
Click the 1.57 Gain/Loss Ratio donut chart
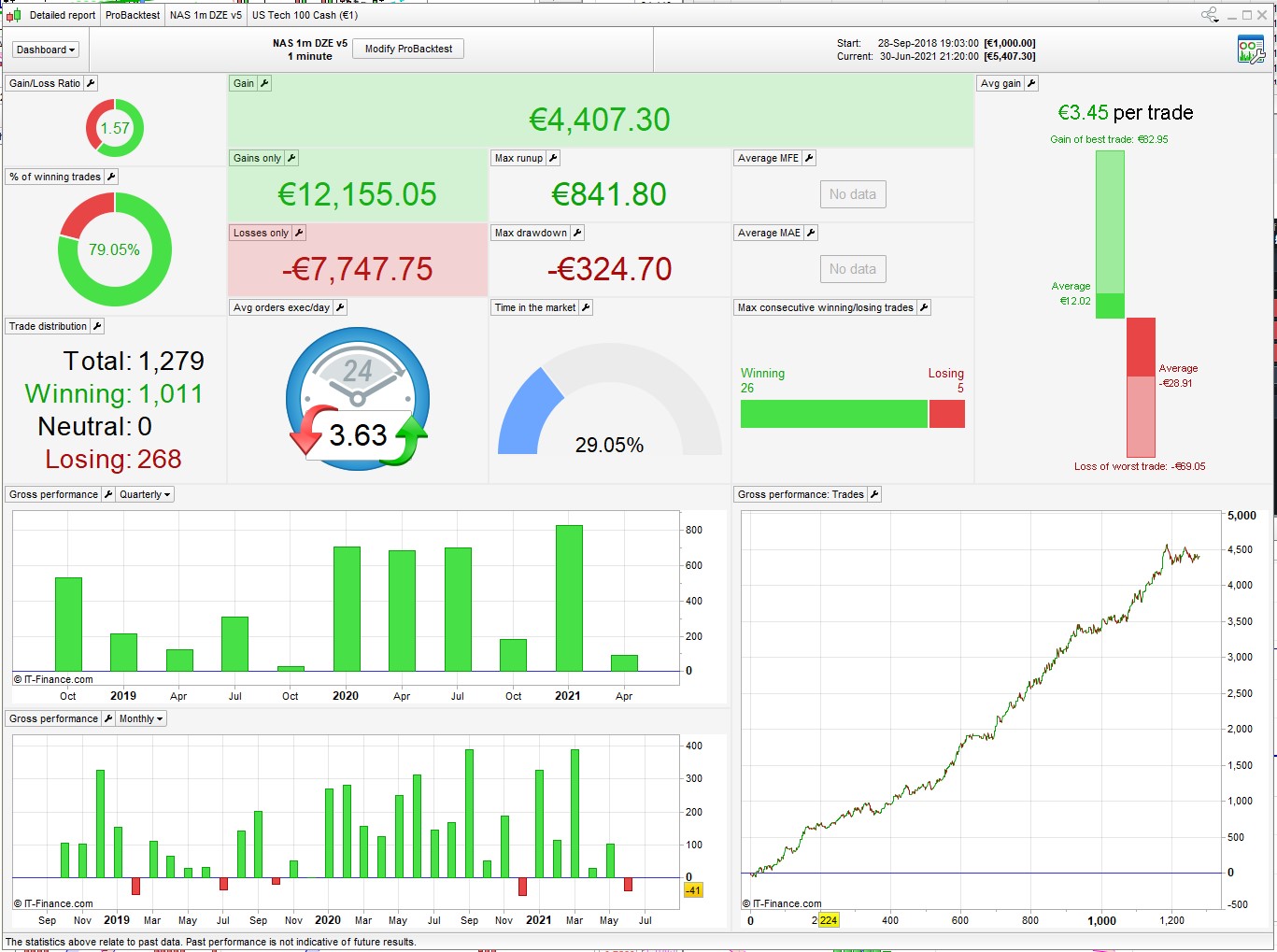pyautogui.click(x=115, y=128)
